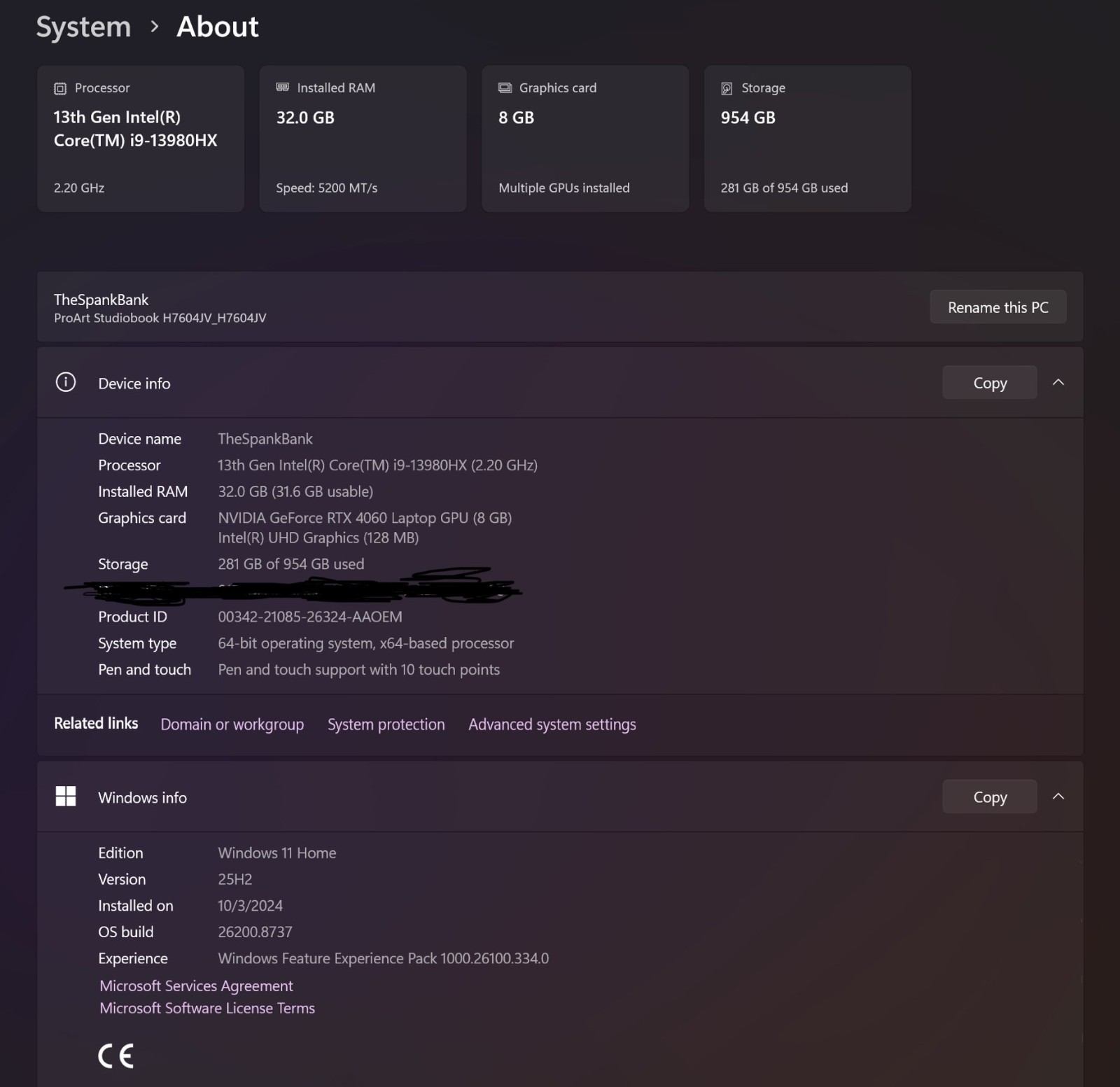This screenshot has width=1120, height=1087.
Task: Click Speed: 5200 MT/s text
Action: coord(327,188)
